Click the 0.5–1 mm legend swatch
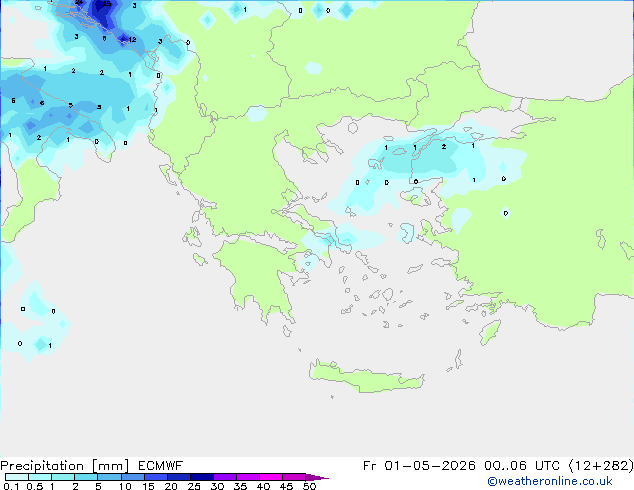634x490 pixels. 40,477
